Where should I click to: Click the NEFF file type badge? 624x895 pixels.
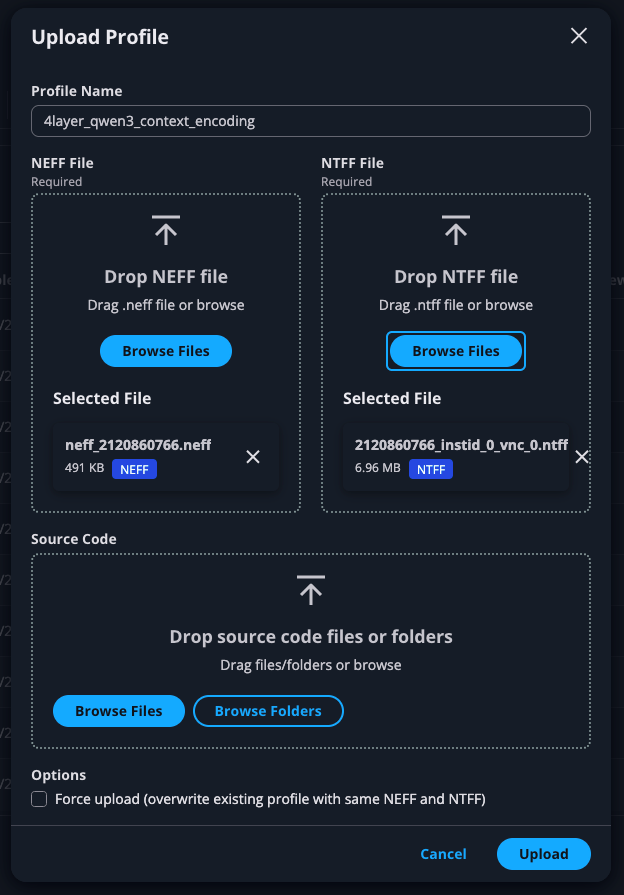(x=134, y=469)
